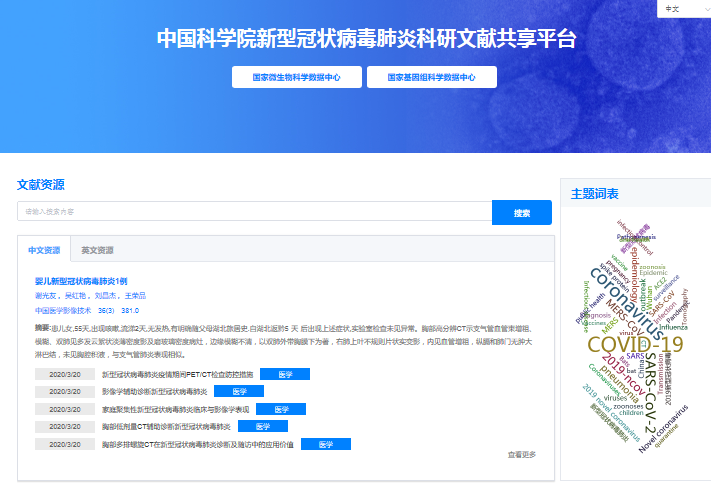The height and width of the screenshot is (493, 711).
Task: Click 国家微生物科学数据中心 button
Action: (x=295, y=77)
